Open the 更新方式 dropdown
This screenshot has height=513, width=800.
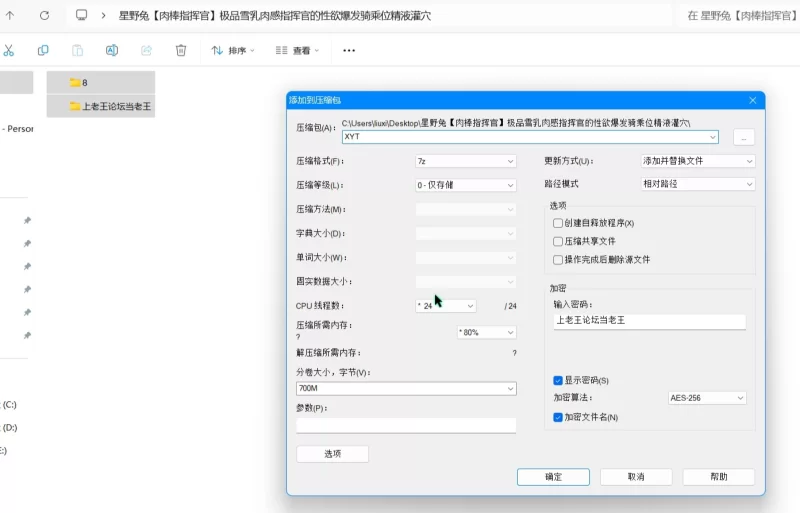coord(697,161)
